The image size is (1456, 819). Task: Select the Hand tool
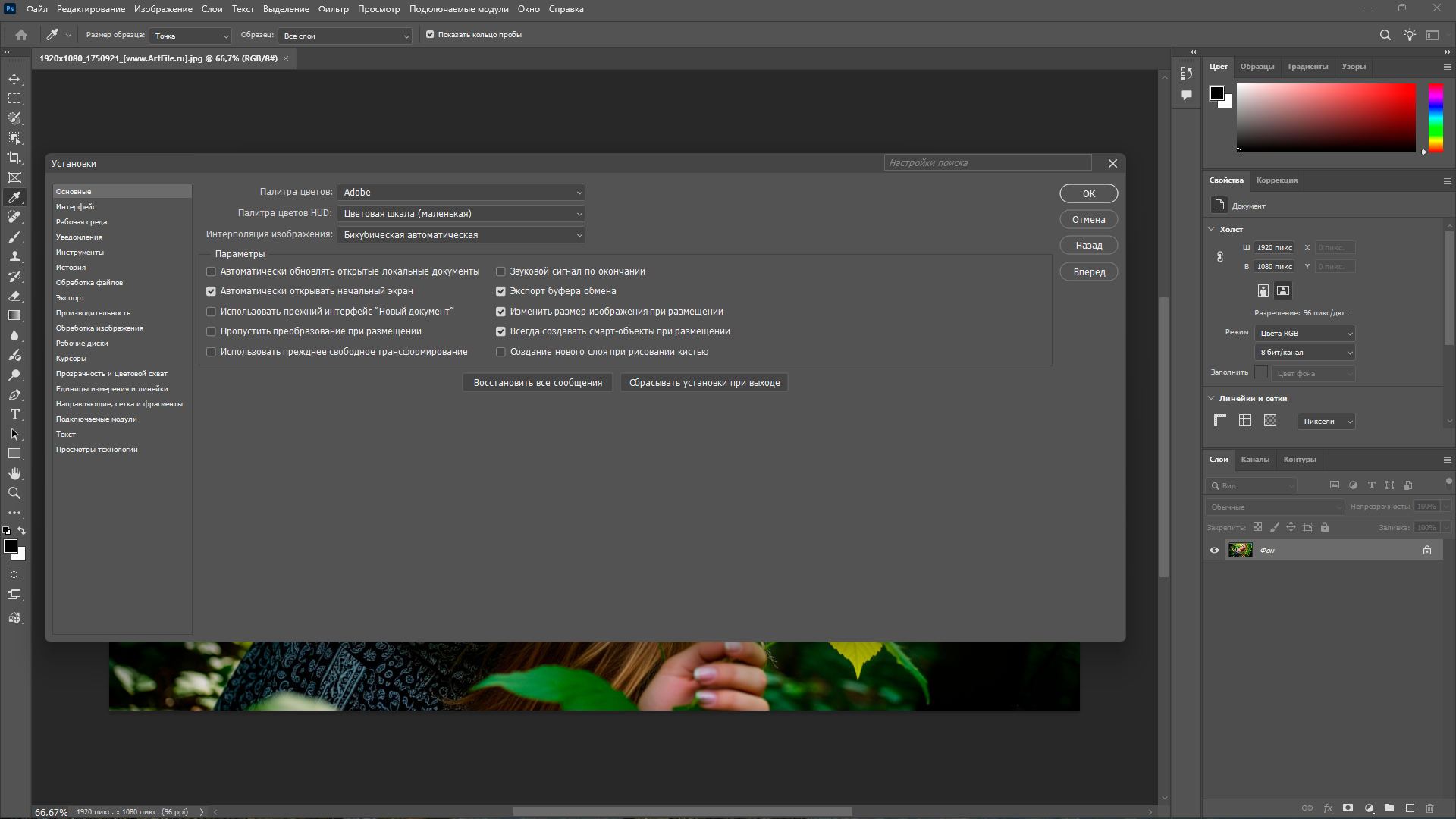(x=14, y=473)
